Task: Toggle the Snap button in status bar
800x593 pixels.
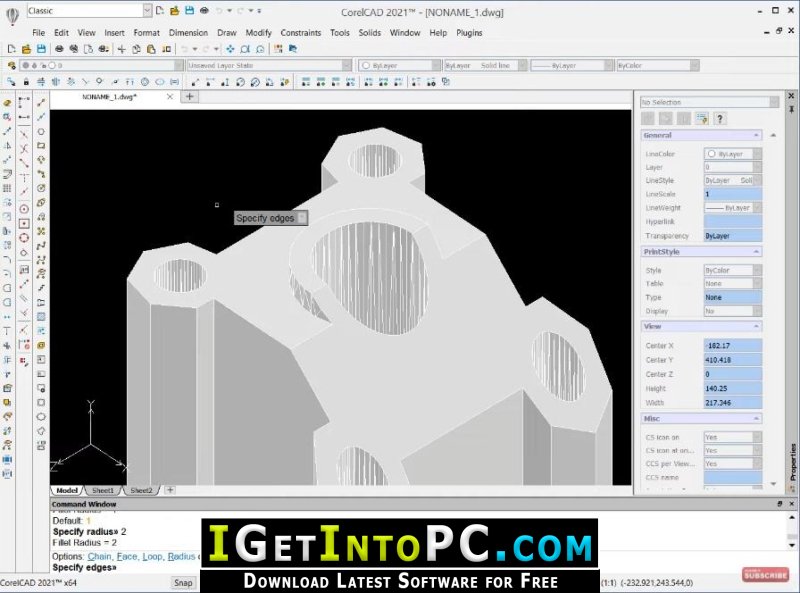Action: coord(183,582)
